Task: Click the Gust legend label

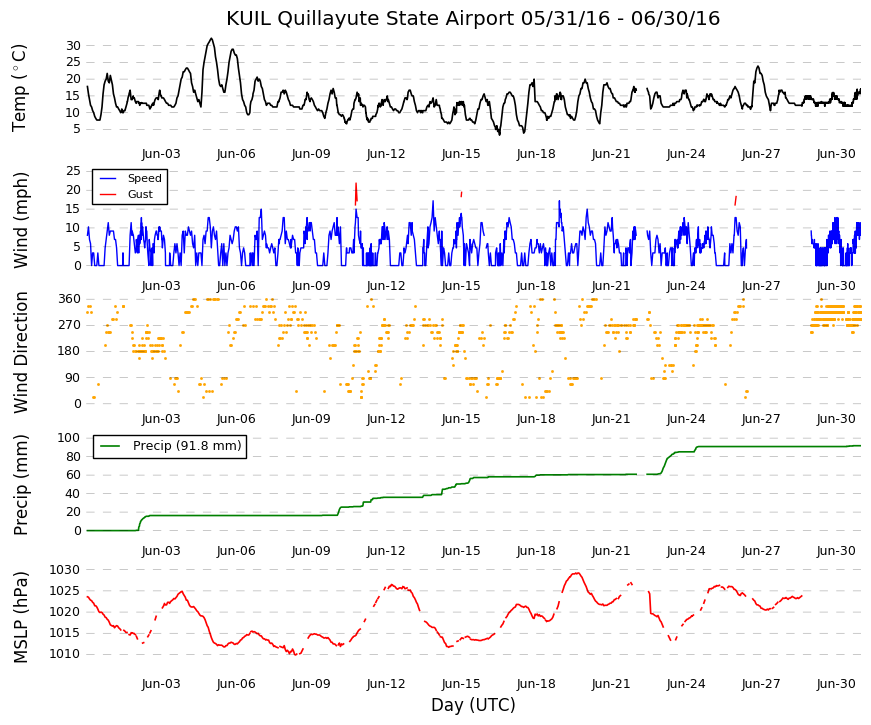Action: [140, 194]
